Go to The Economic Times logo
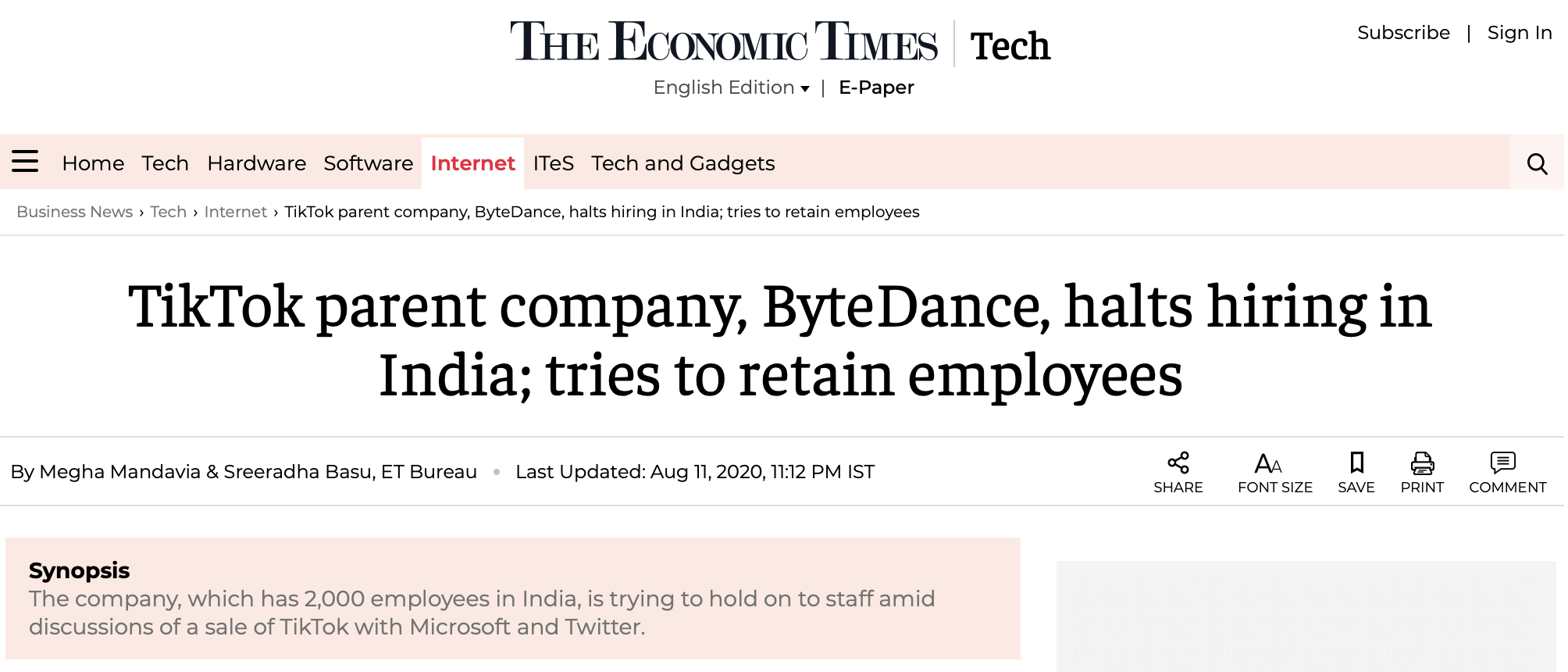 (x=723, y=43)
